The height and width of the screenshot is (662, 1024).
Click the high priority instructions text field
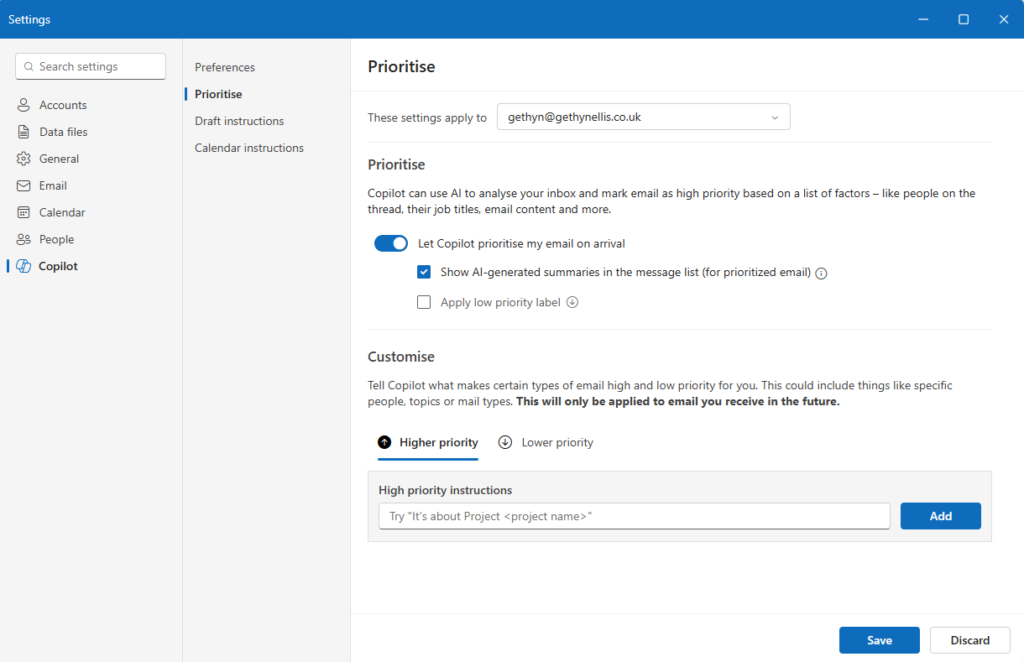coord(634,516)
